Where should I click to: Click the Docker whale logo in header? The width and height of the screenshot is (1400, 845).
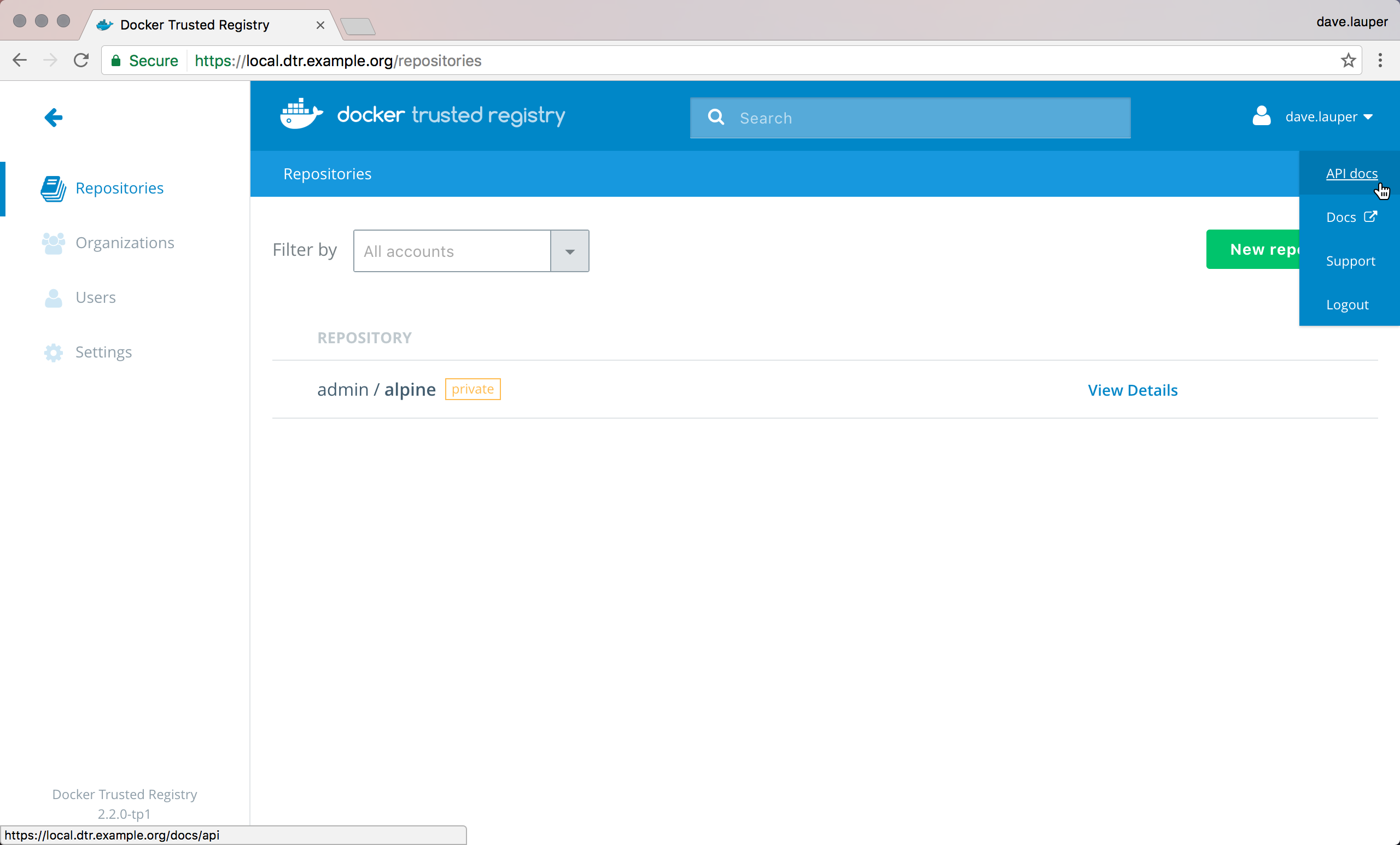point(301,115)
